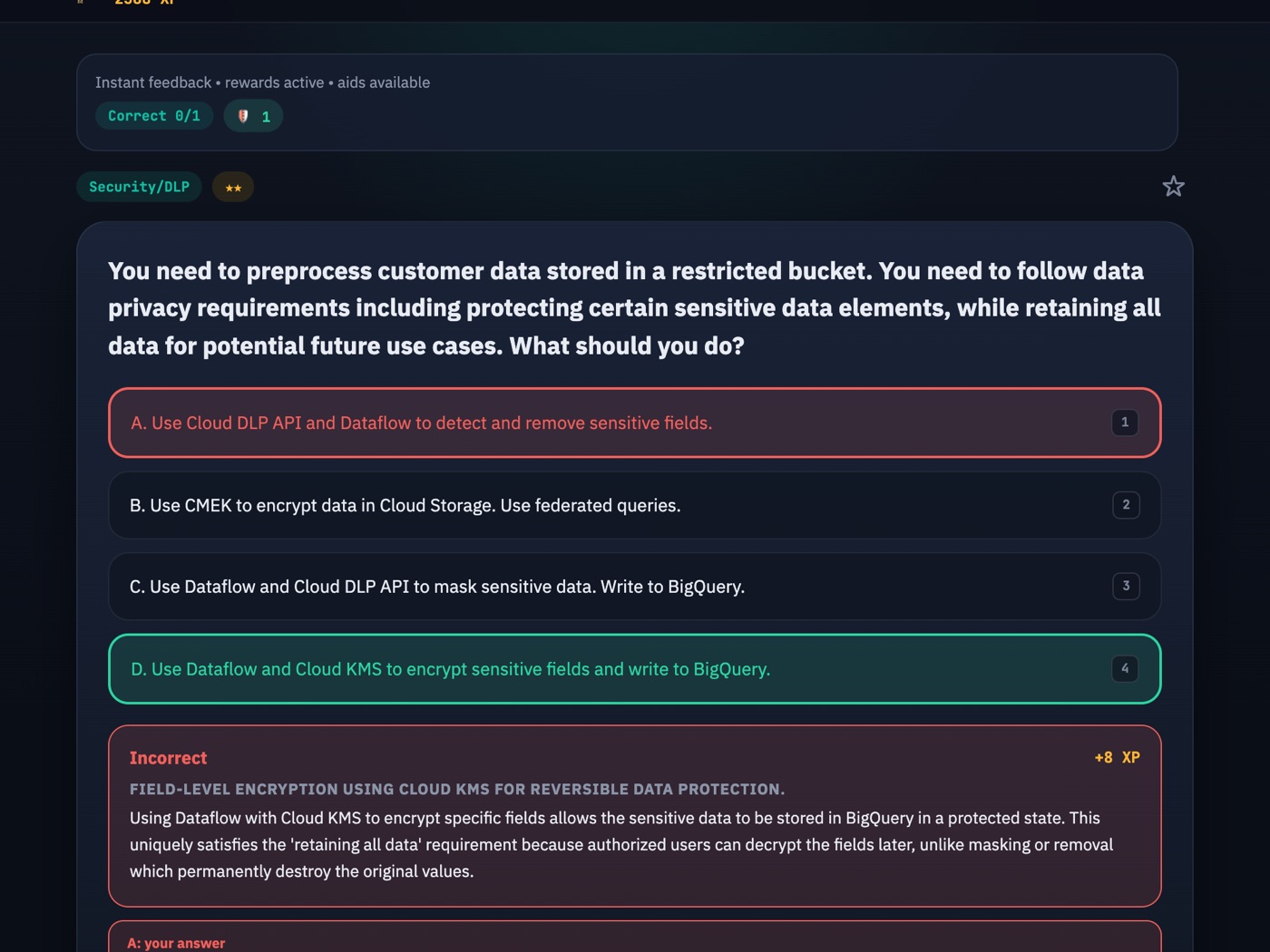Click the keyboard shortcut hint 1
Image resolution: width=1270 pixels, height=952 pixels.
[x=1125, y=422]
